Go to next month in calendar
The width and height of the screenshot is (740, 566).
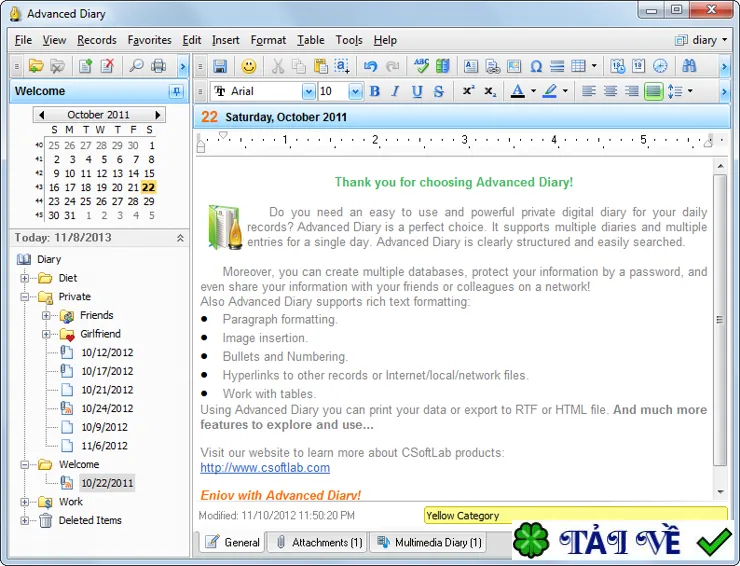158,115
